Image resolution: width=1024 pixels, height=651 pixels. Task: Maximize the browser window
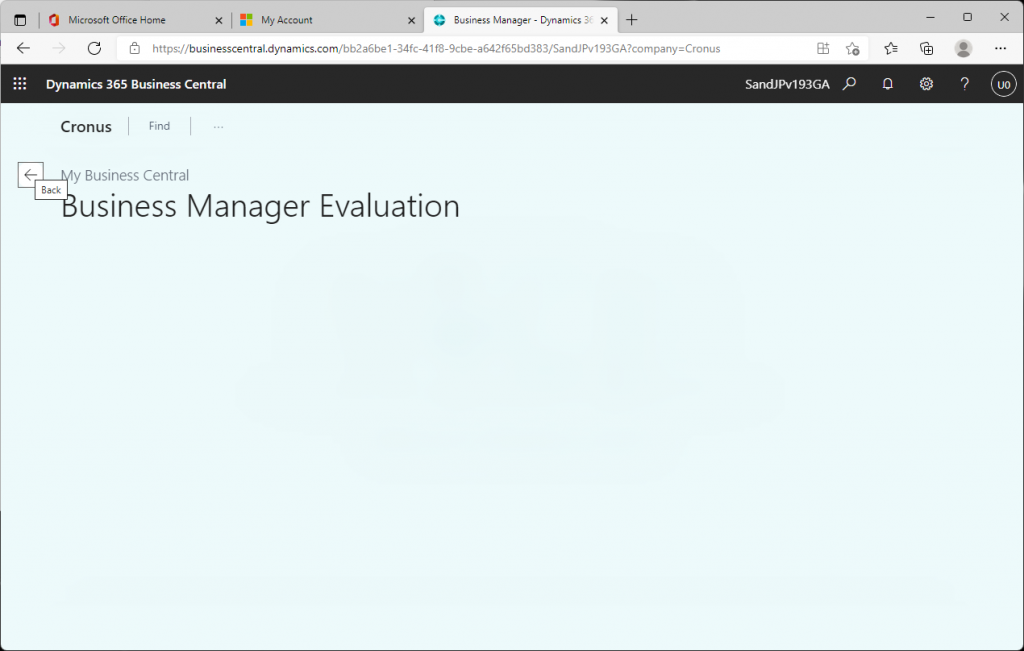coord(967,18)
